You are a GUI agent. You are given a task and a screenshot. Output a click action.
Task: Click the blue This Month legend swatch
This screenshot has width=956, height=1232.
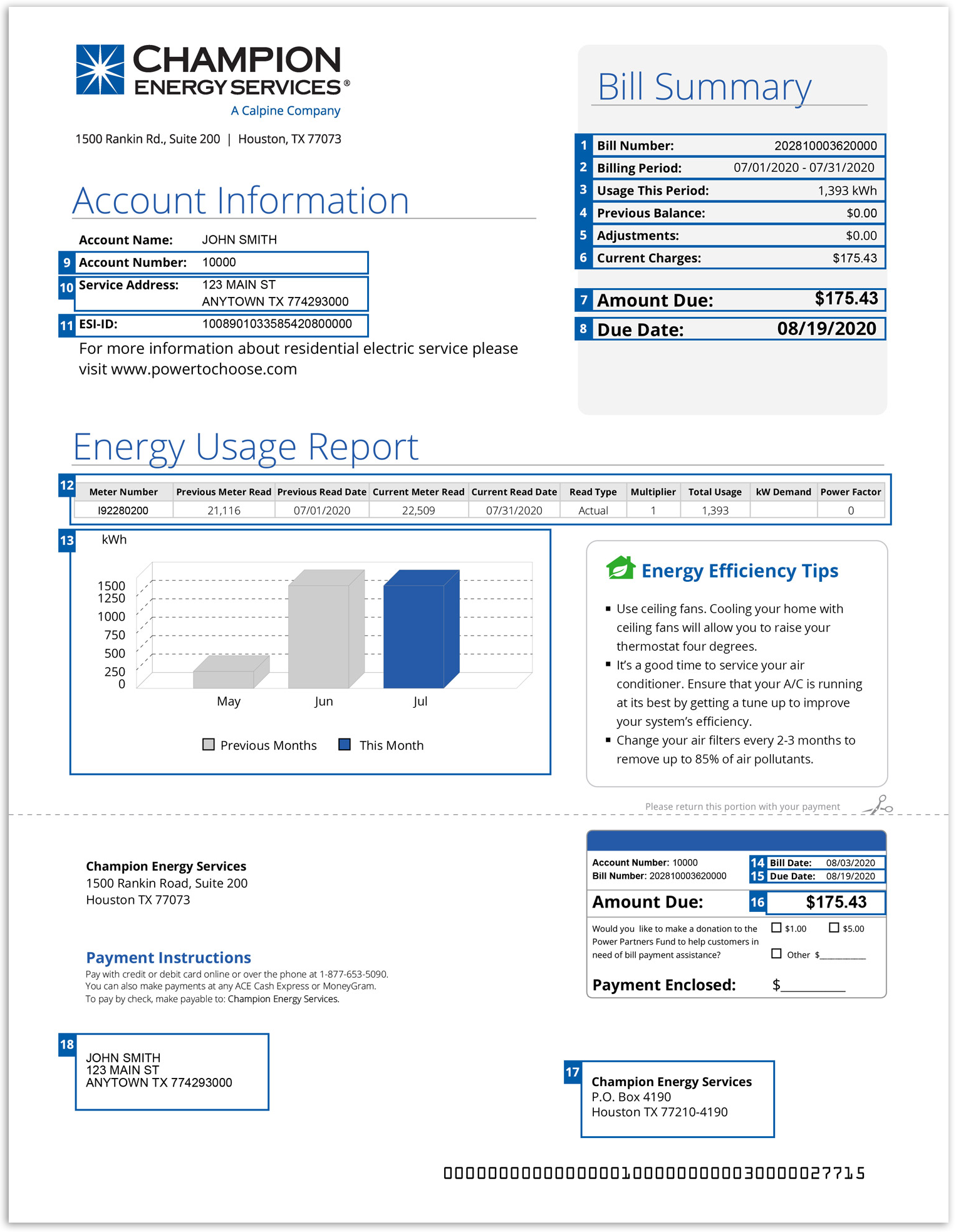coord(344,744)
